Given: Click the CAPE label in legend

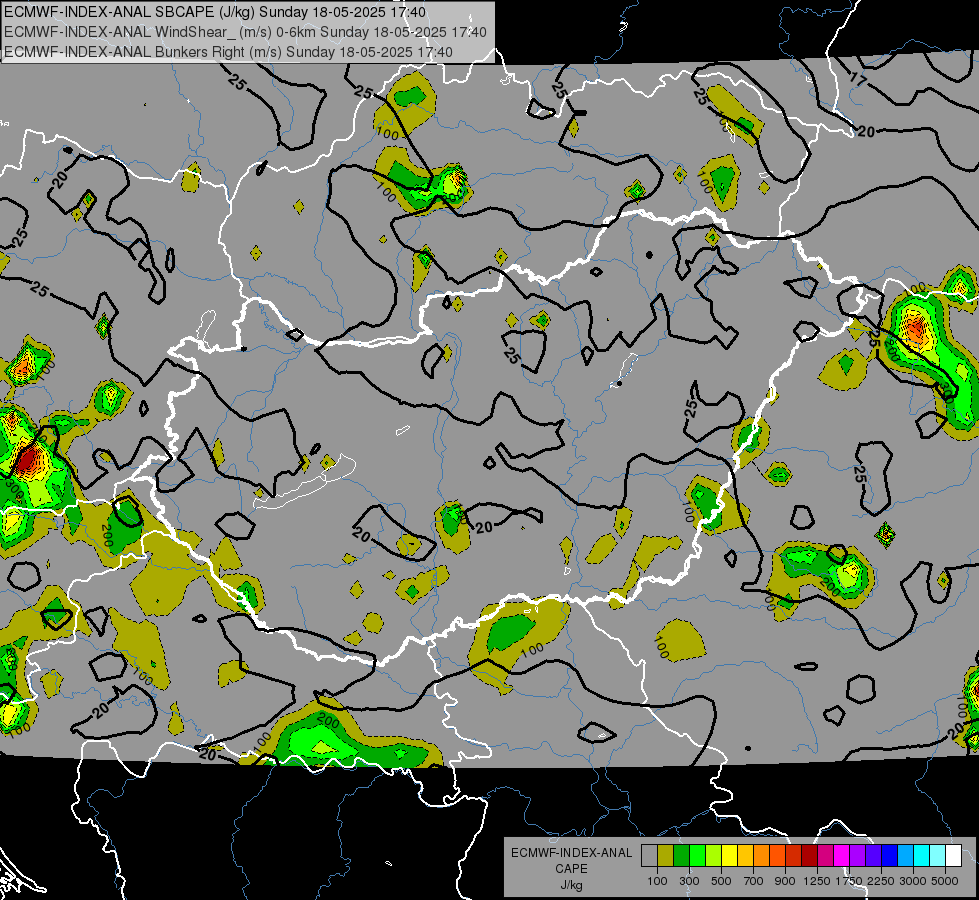Looking at the screenshot, I should (571, 869).
